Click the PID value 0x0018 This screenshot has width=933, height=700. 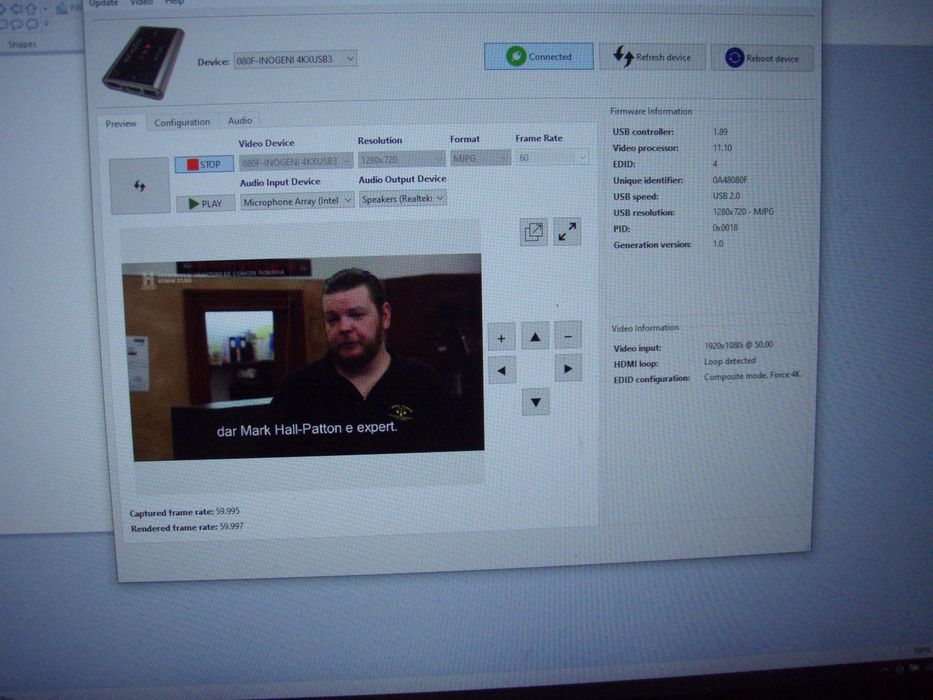pyautogui.click(x=725, y=228)
